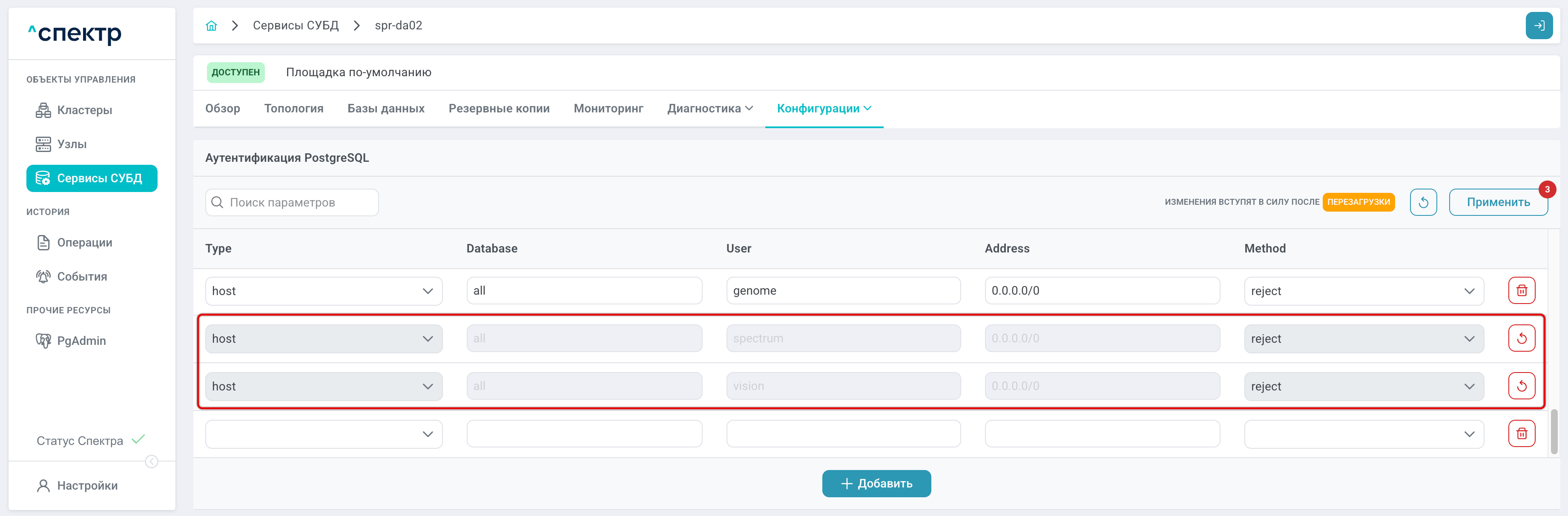The height and width of the screenshot is (516, 1568).
Task: Open Method dropdown in vision row
Action: 1364,387
